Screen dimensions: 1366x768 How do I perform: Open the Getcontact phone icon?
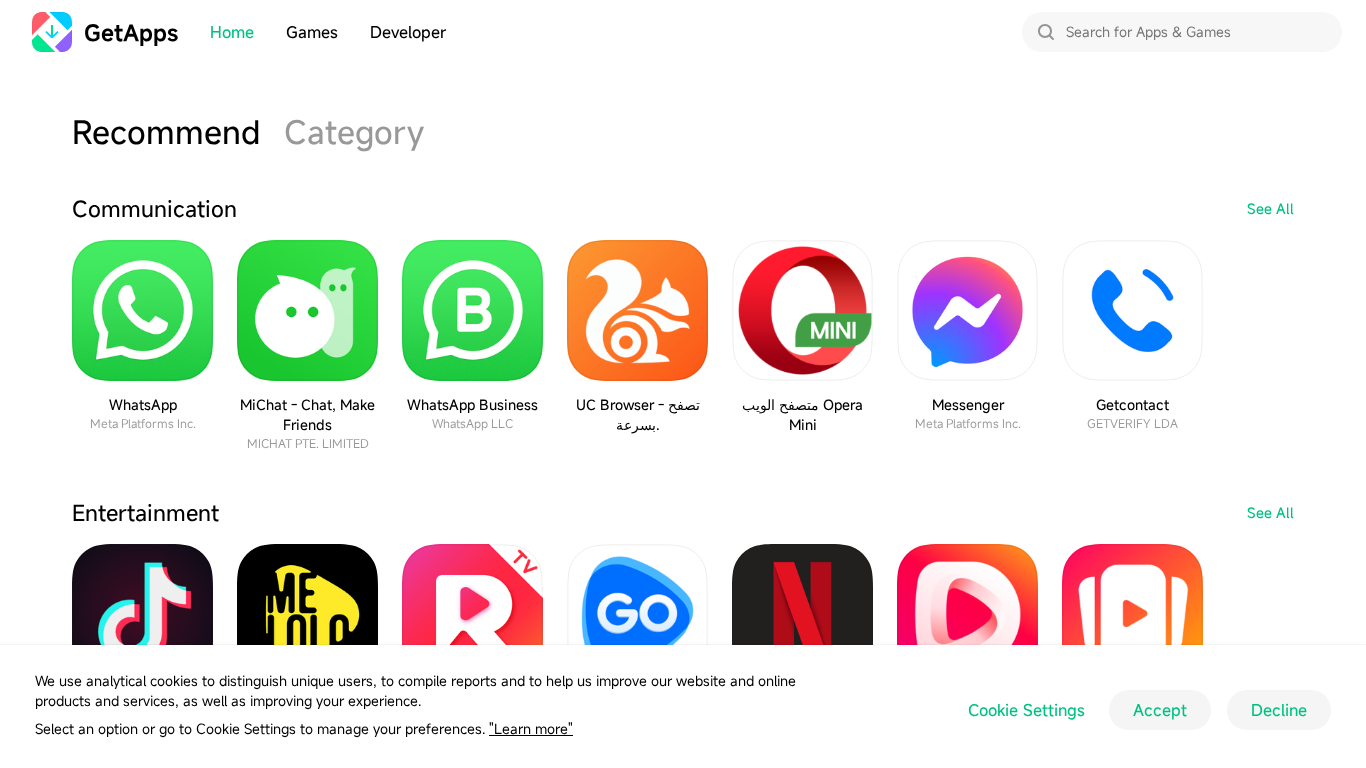pos(1132,310)
